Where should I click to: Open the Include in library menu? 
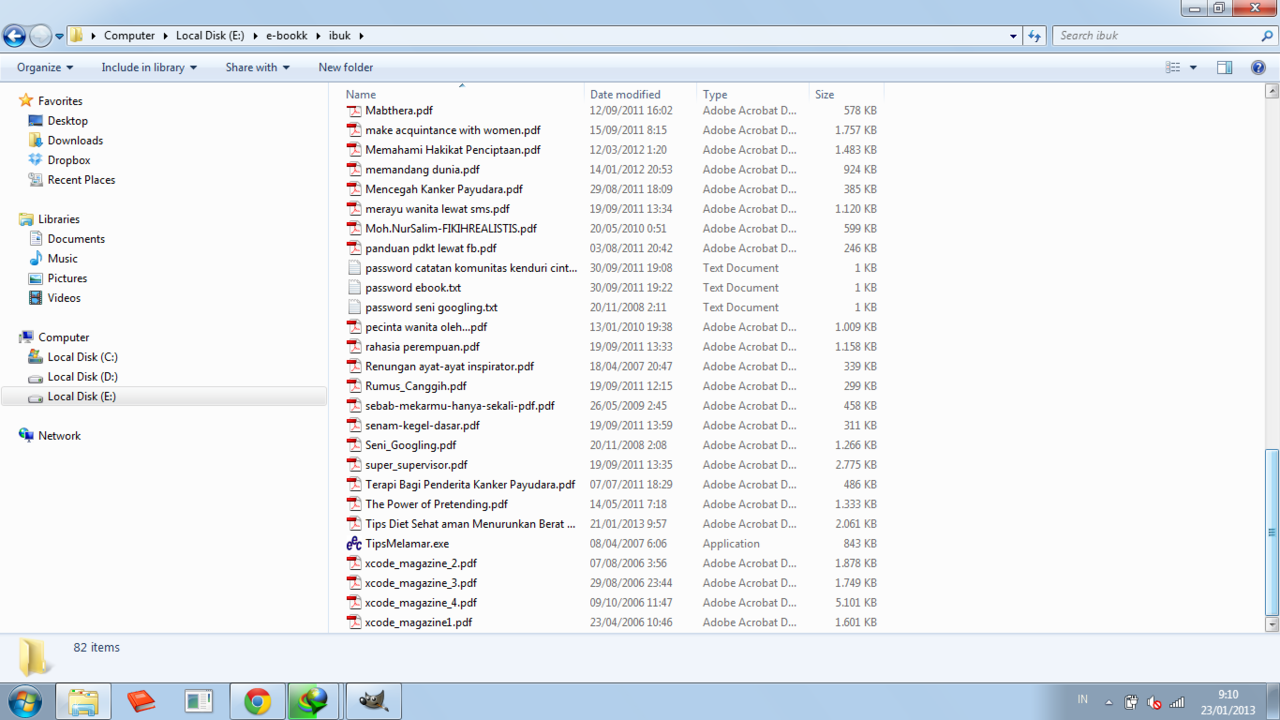click(149, 68)
